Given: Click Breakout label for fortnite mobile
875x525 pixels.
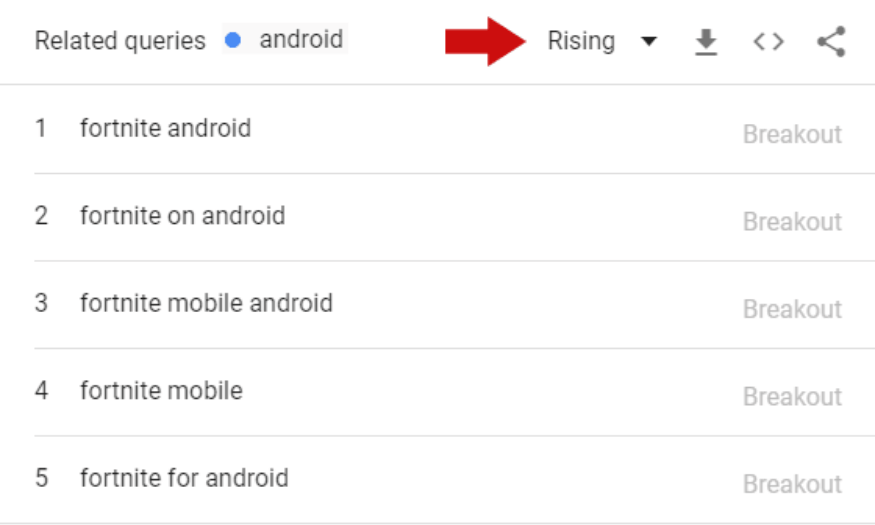Looking at the screenshot, I should (792, 397).
